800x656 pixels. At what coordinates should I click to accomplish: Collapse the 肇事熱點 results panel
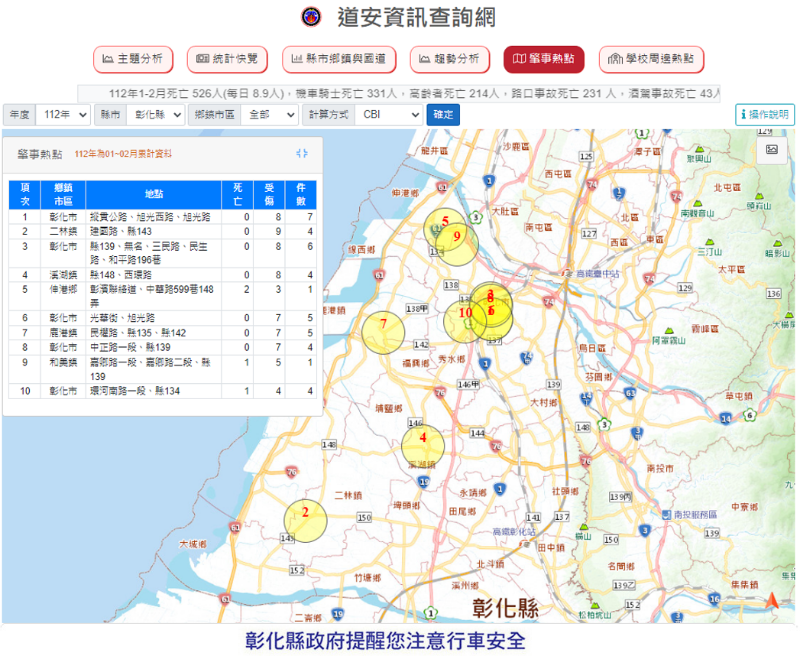(x=302, y=153)
